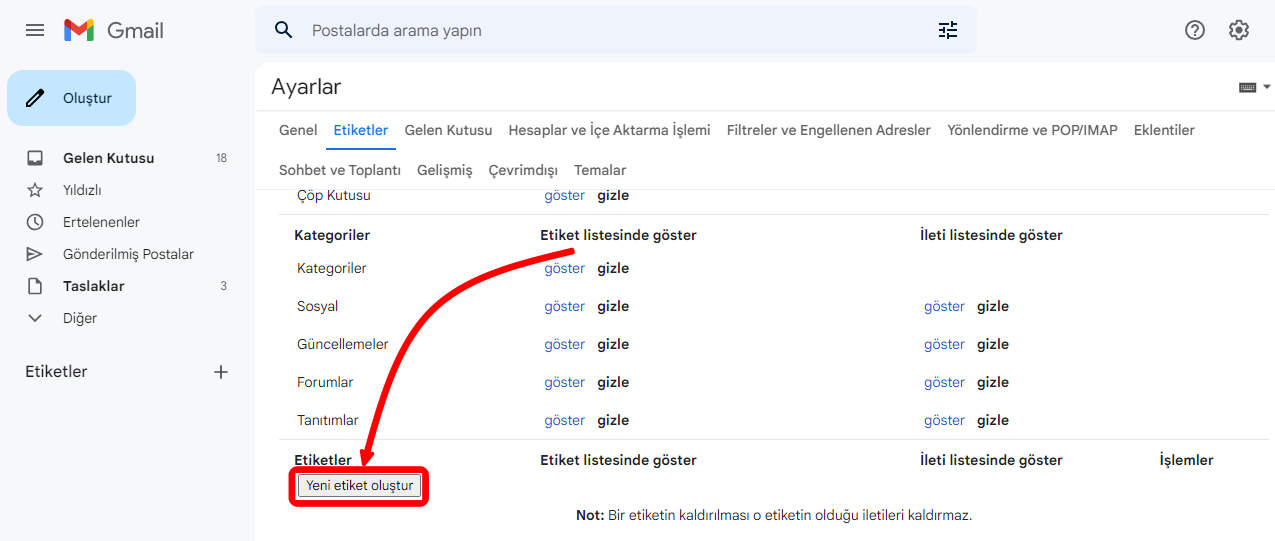
Task: Open the Sohbet ve Toplantı tab
Action: click(x=340, y=170)
